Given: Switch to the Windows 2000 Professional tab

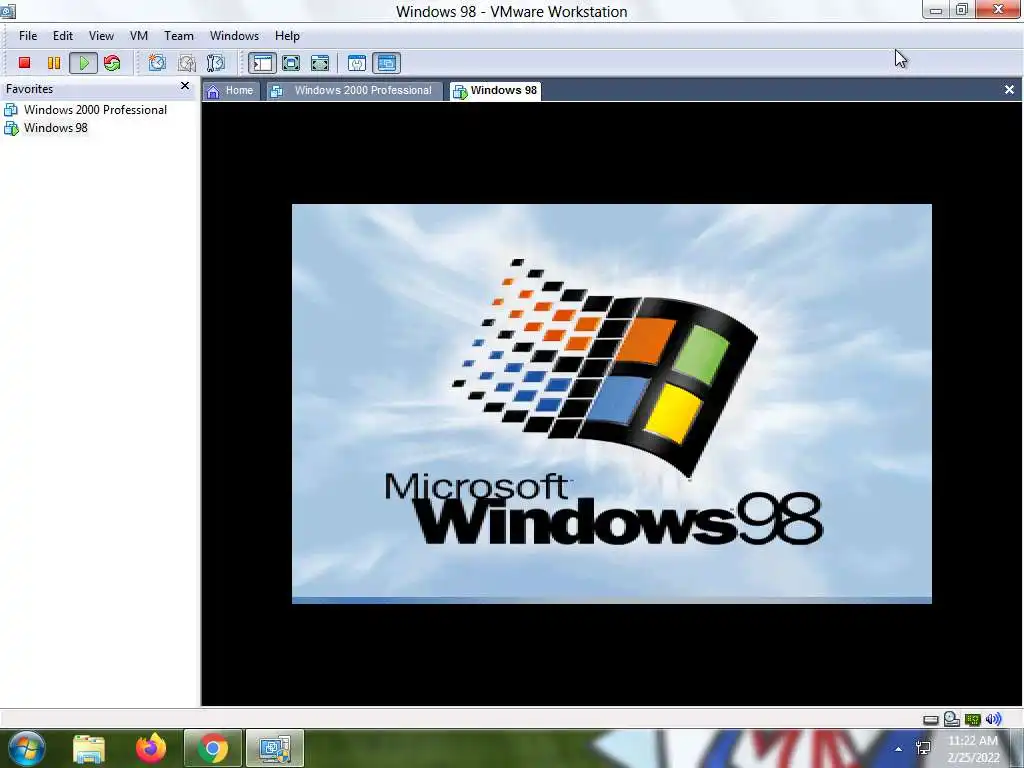Looking at the screenshot, I should 353,91.
